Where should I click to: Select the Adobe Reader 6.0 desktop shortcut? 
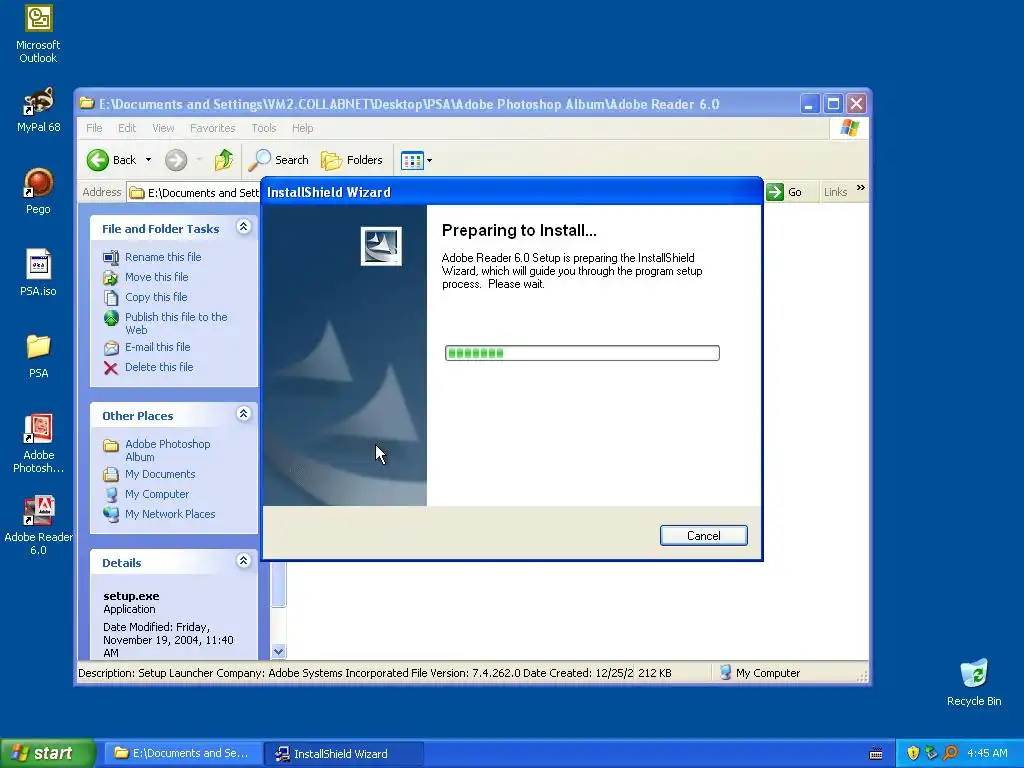click(x=38, y=526)
